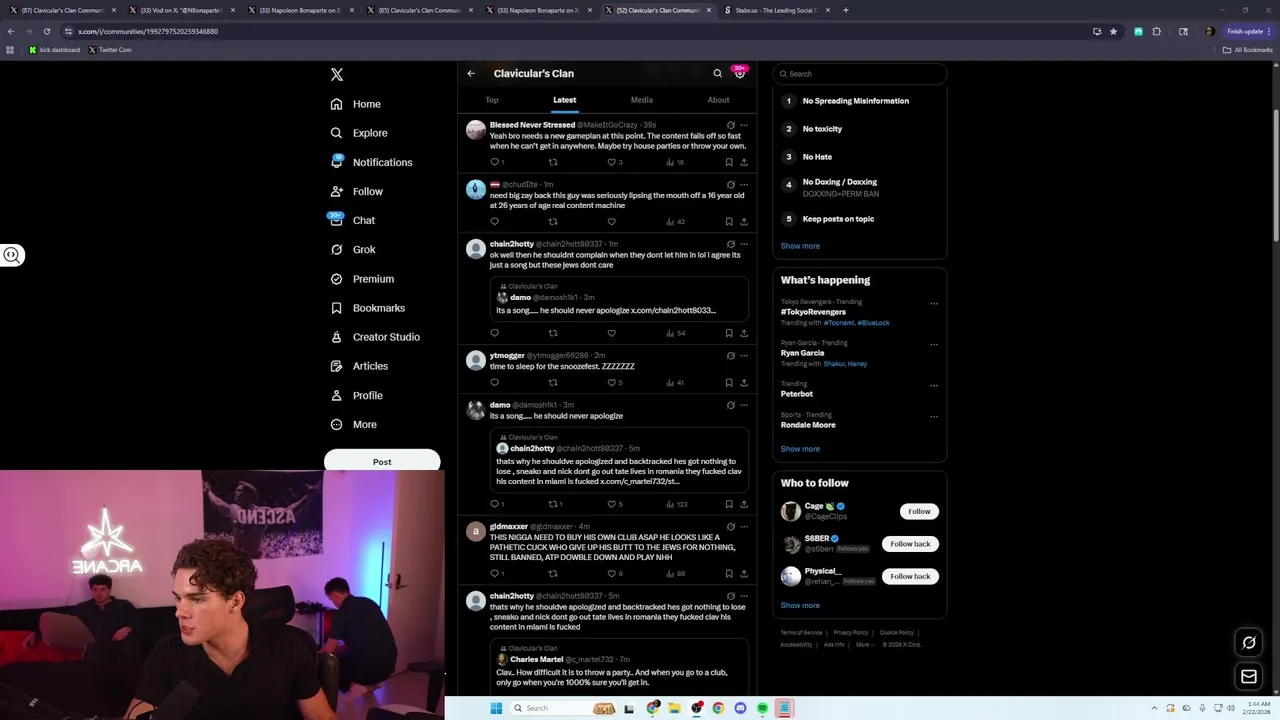Show more community rules
Screen dimensions: 1280x720
[800, 246]
